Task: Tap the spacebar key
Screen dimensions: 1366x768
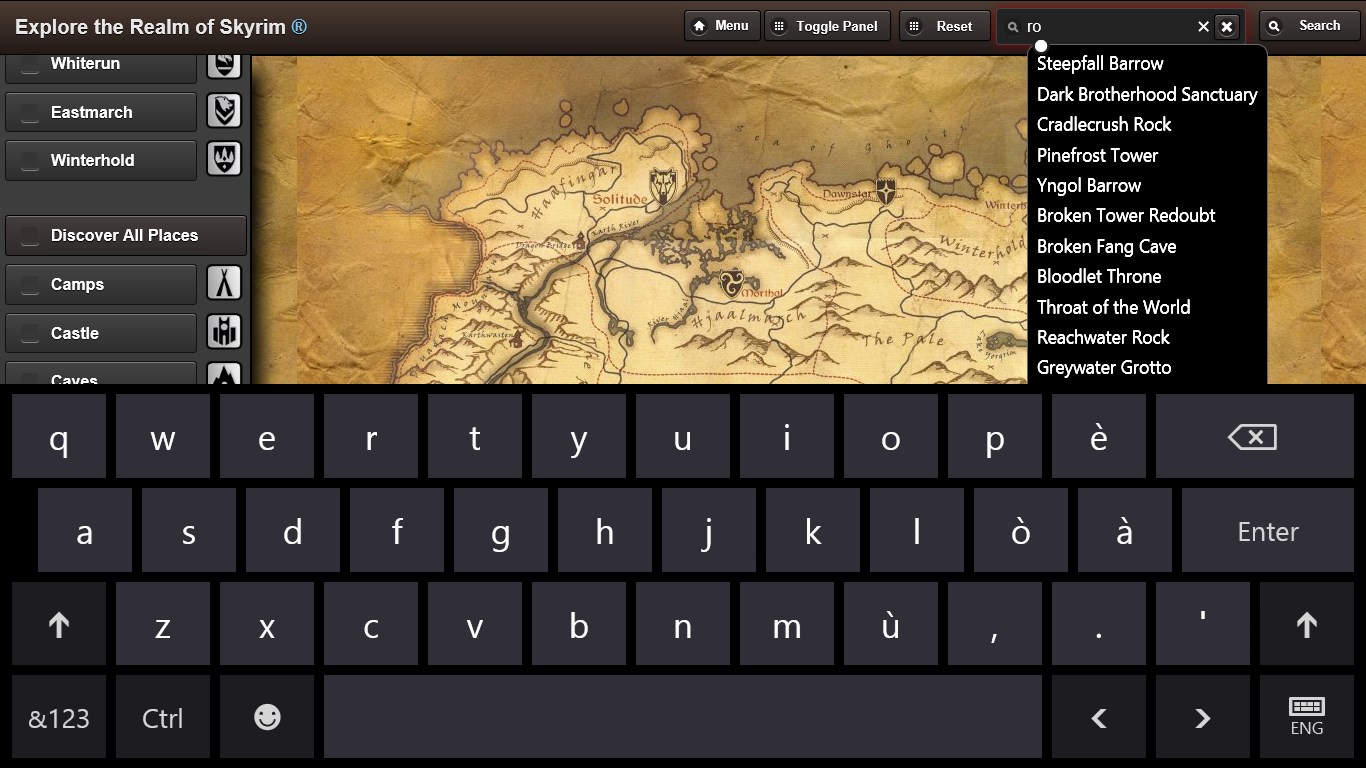Action: click(x=683, y=717)
